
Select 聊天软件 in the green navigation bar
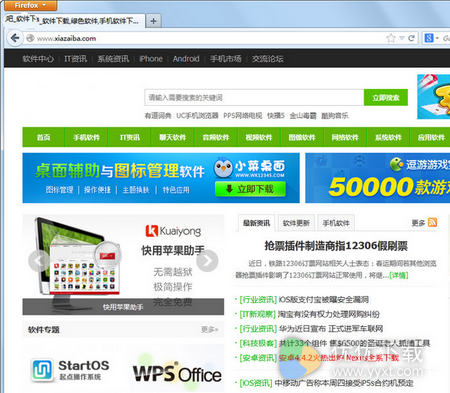(x=173, y=137)
